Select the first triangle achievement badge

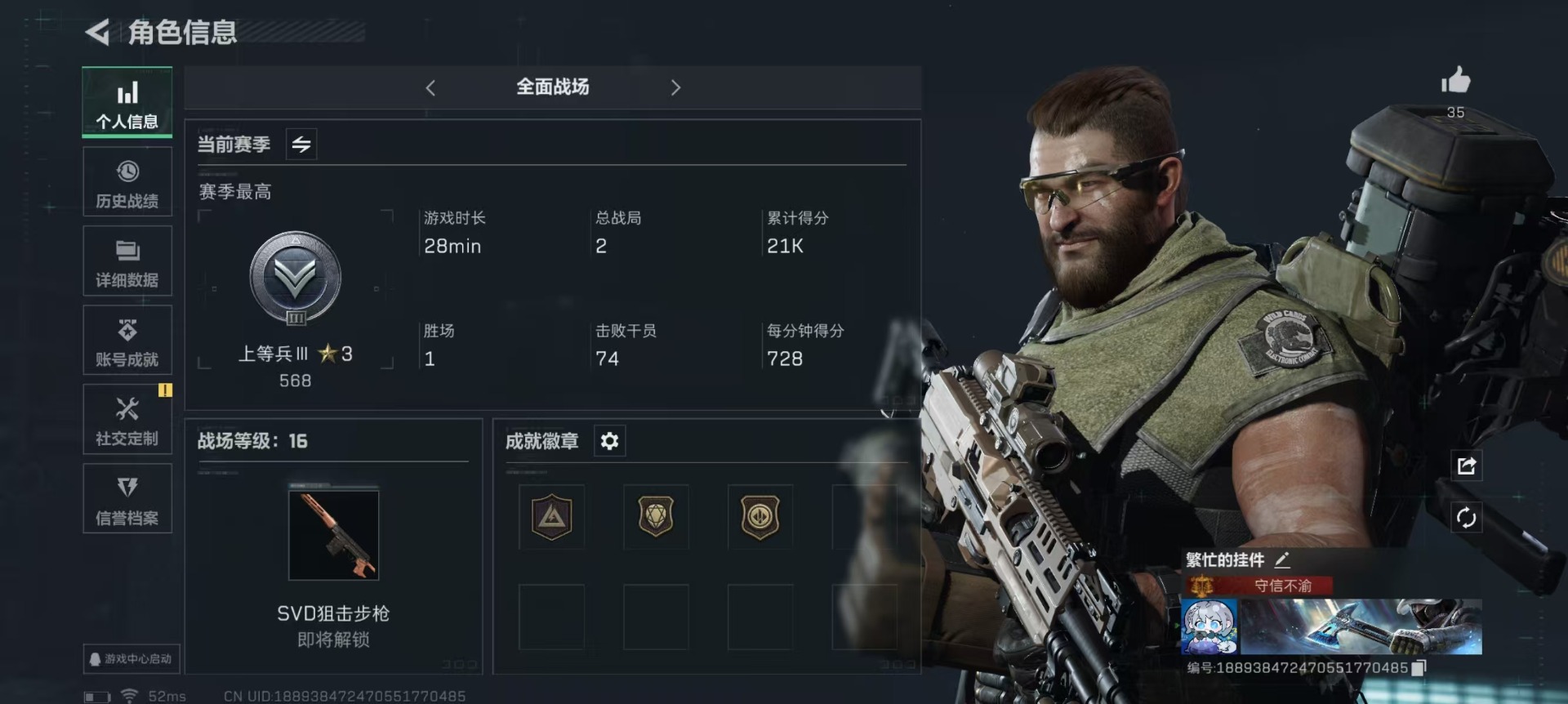(552, 517)
